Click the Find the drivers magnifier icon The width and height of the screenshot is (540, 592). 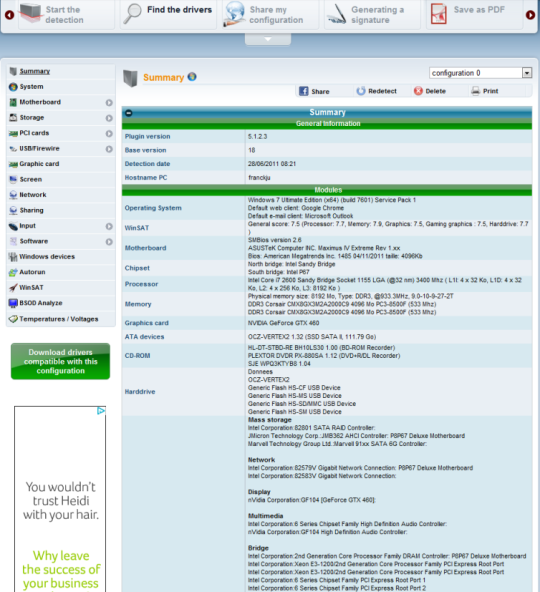(x=133, y=14)
